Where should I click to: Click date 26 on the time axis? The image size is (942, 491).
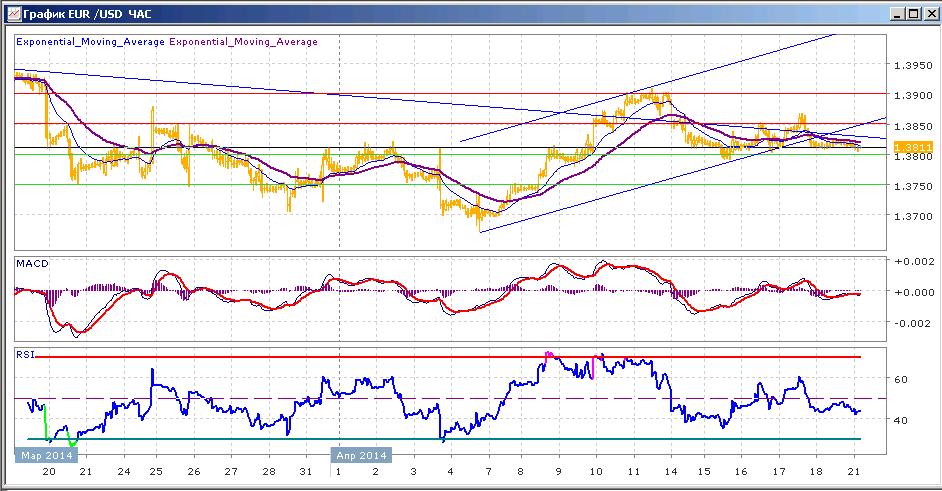(x=193, y=472)
